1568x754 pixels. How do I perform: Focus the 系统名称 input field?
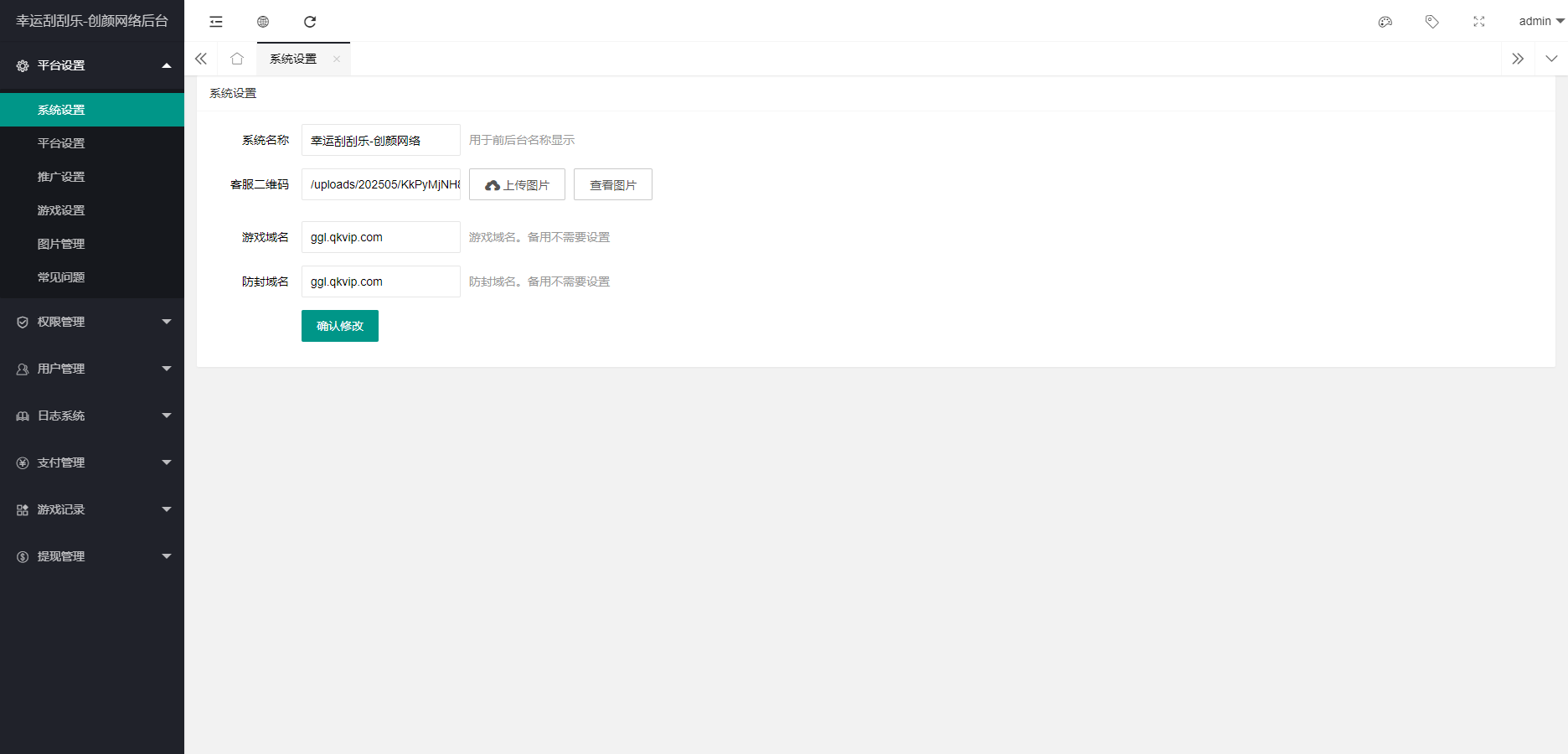(380, 140)
